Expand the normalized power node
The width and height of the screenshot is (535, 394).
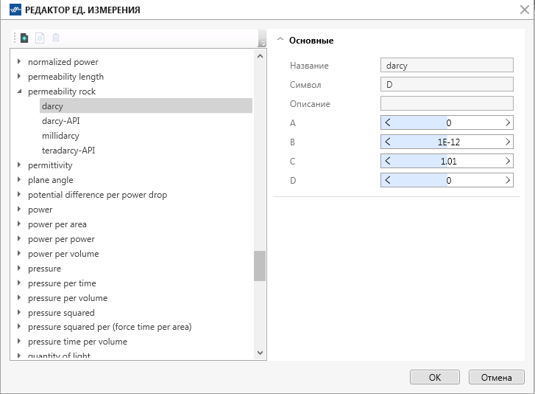pos(19,61)
